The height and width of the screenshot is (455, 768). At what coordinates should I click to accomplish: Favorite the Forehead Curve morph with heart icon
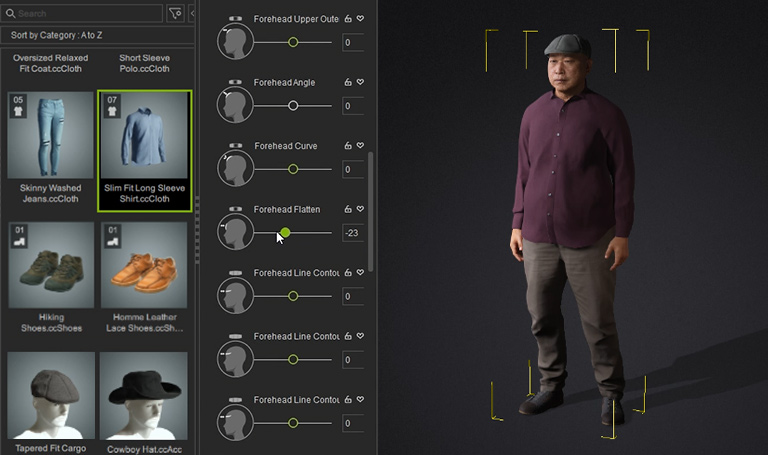pos(361,146)
